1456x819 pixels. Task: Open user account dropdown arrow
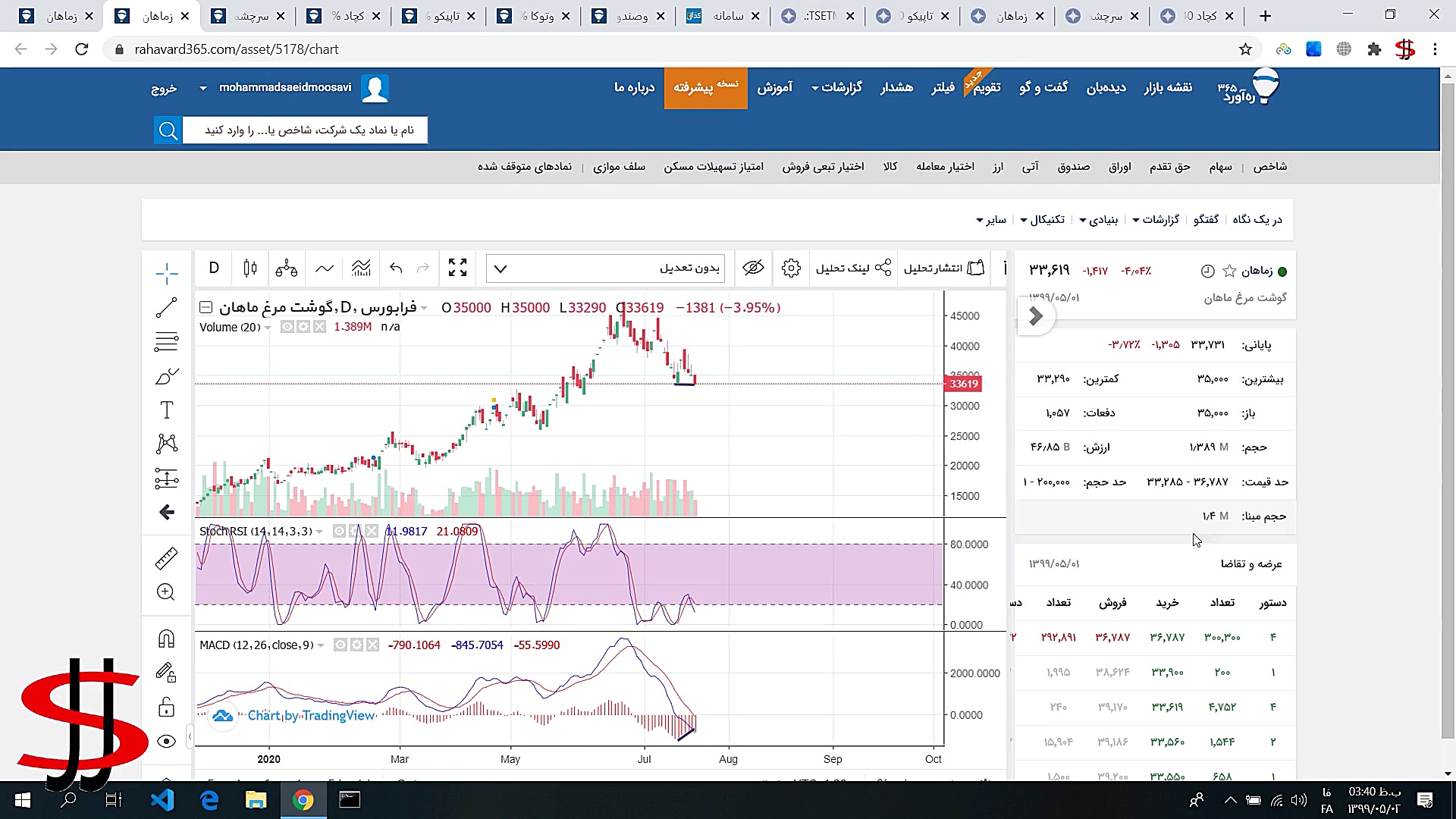point(202,88)
